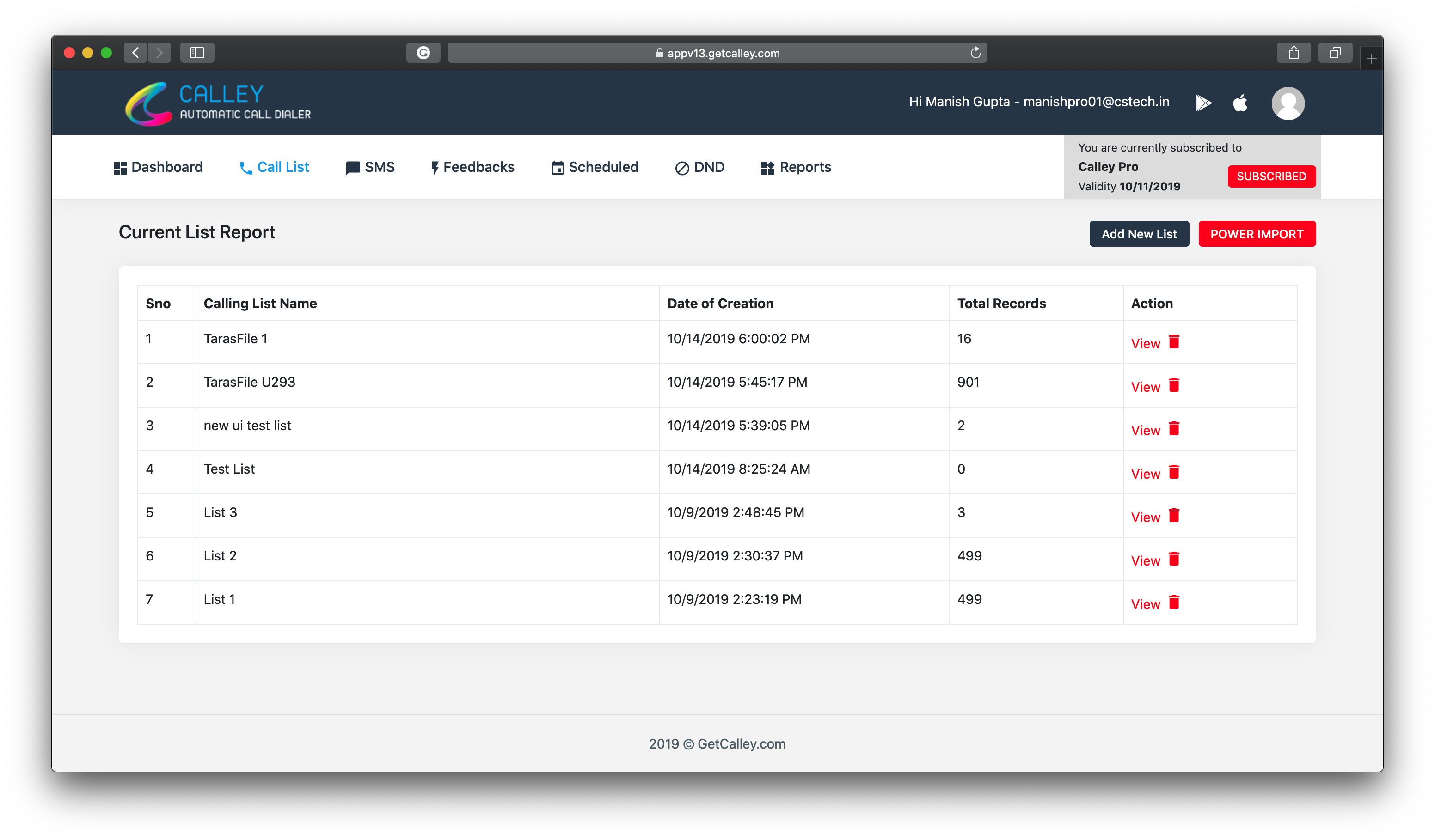Open the user profile avatar
This screenshot has width=1435, height=840.
click(x=1288, y=103)
